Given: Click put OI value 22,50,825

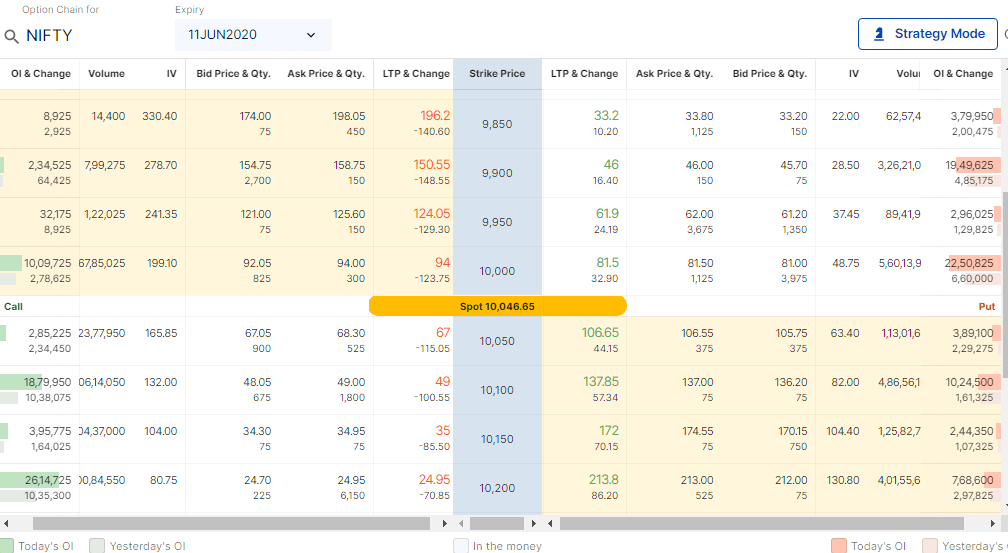Looking at the screenshot, I should tap(969, 263).
